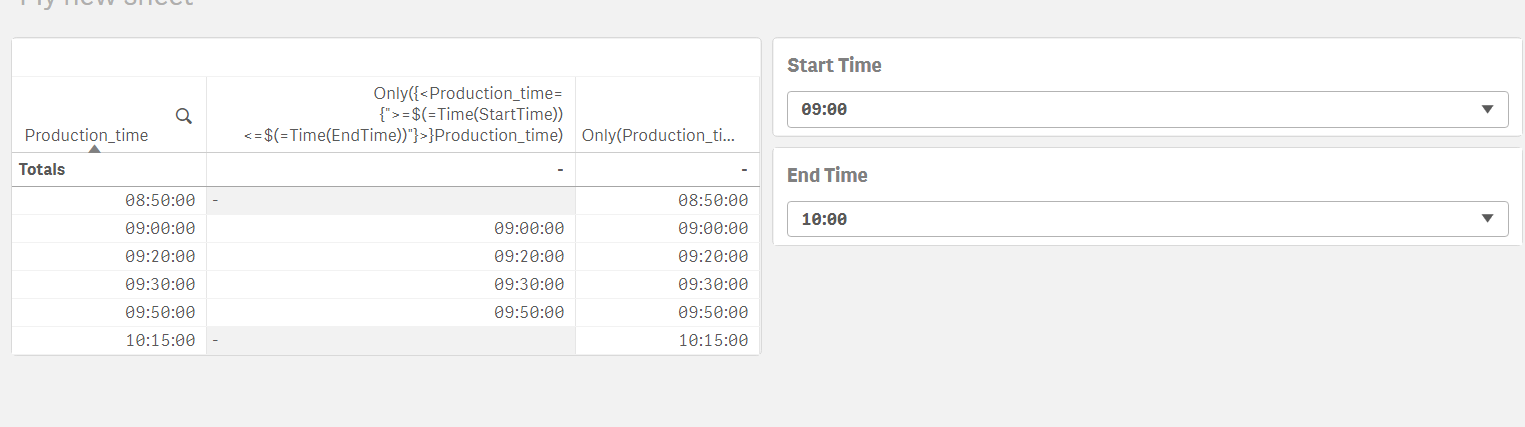Image resolution: width=1525 pixels, height=427 pixels.
Task: Click the End Time dropdown arrow
Action: pos(1487,219)
